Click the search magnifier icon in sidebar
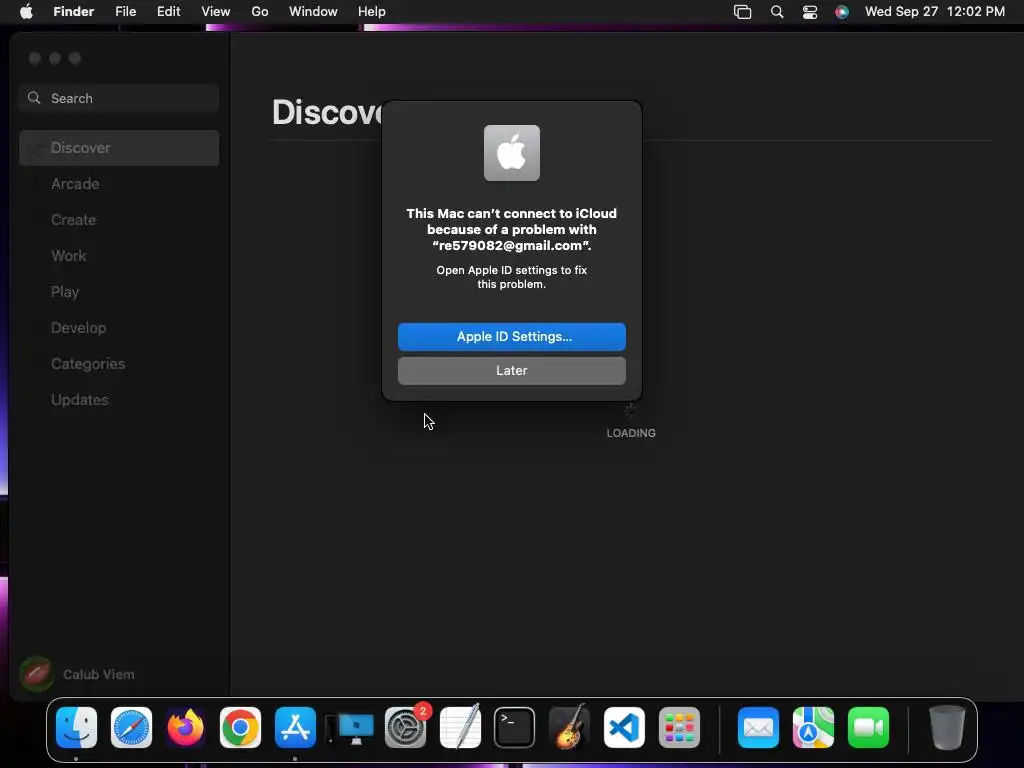This screenshot has width=1024, height=768. tap(34, 98)
